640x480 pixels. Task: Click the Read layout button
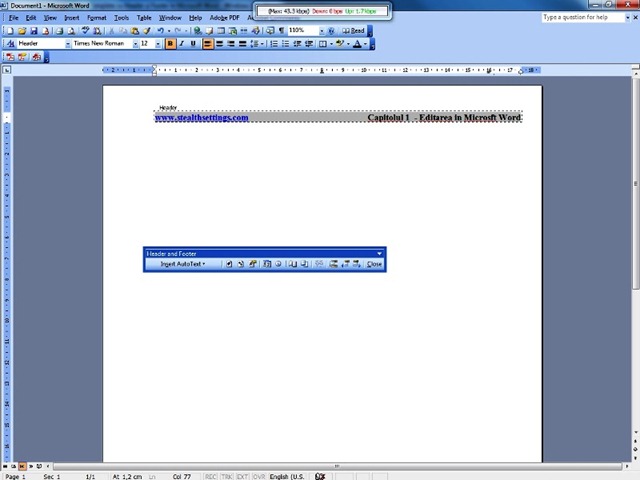[353, 31]
